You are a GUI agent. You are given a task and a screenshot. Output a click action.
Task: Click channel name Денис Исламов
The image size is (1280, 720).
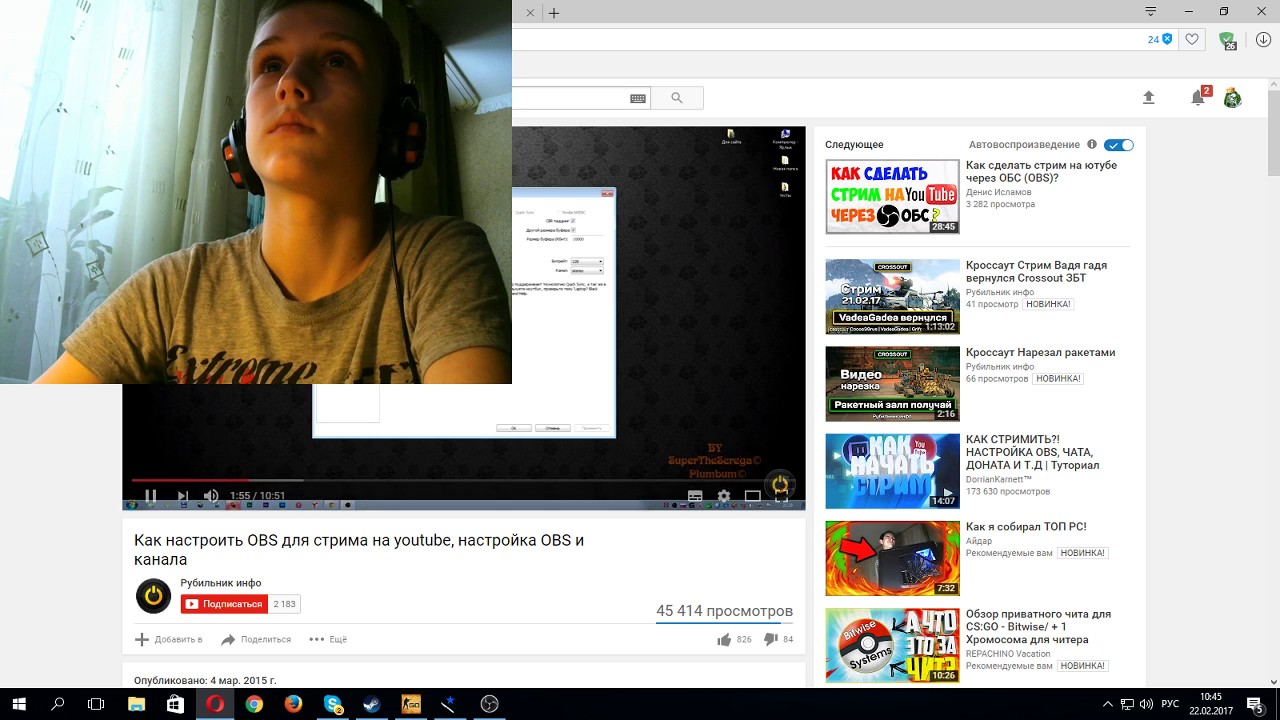999,192
